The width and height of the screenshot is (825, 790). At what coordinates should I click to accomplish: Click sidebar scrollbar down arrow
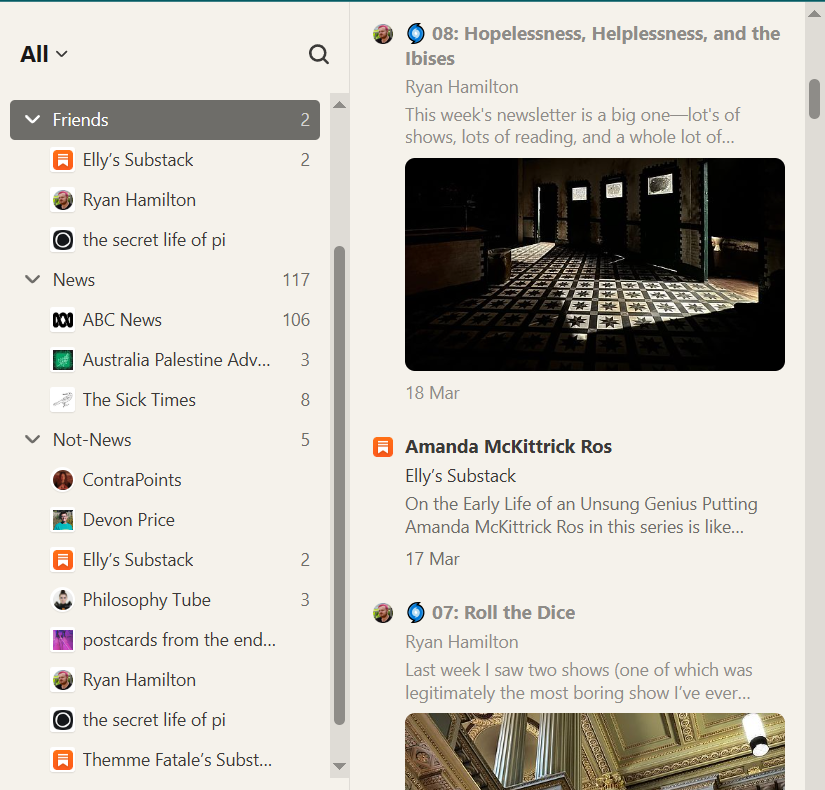click(339, 766)
